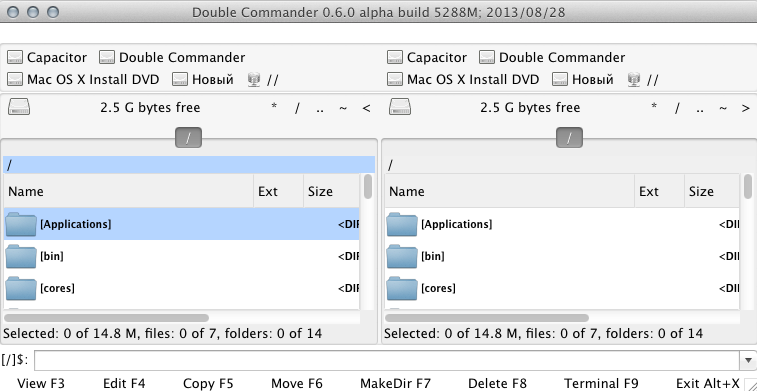Click Applications folder icon in left panel

click(21, 224)
